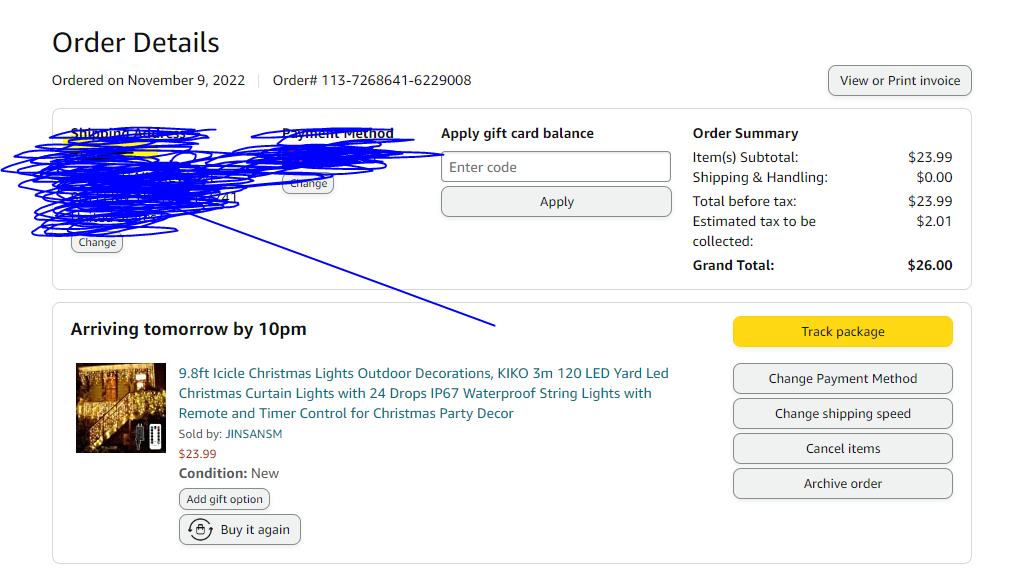Add gift option to the item
The width and height of the screenshot is (1023, 586).
pos(224,499)
